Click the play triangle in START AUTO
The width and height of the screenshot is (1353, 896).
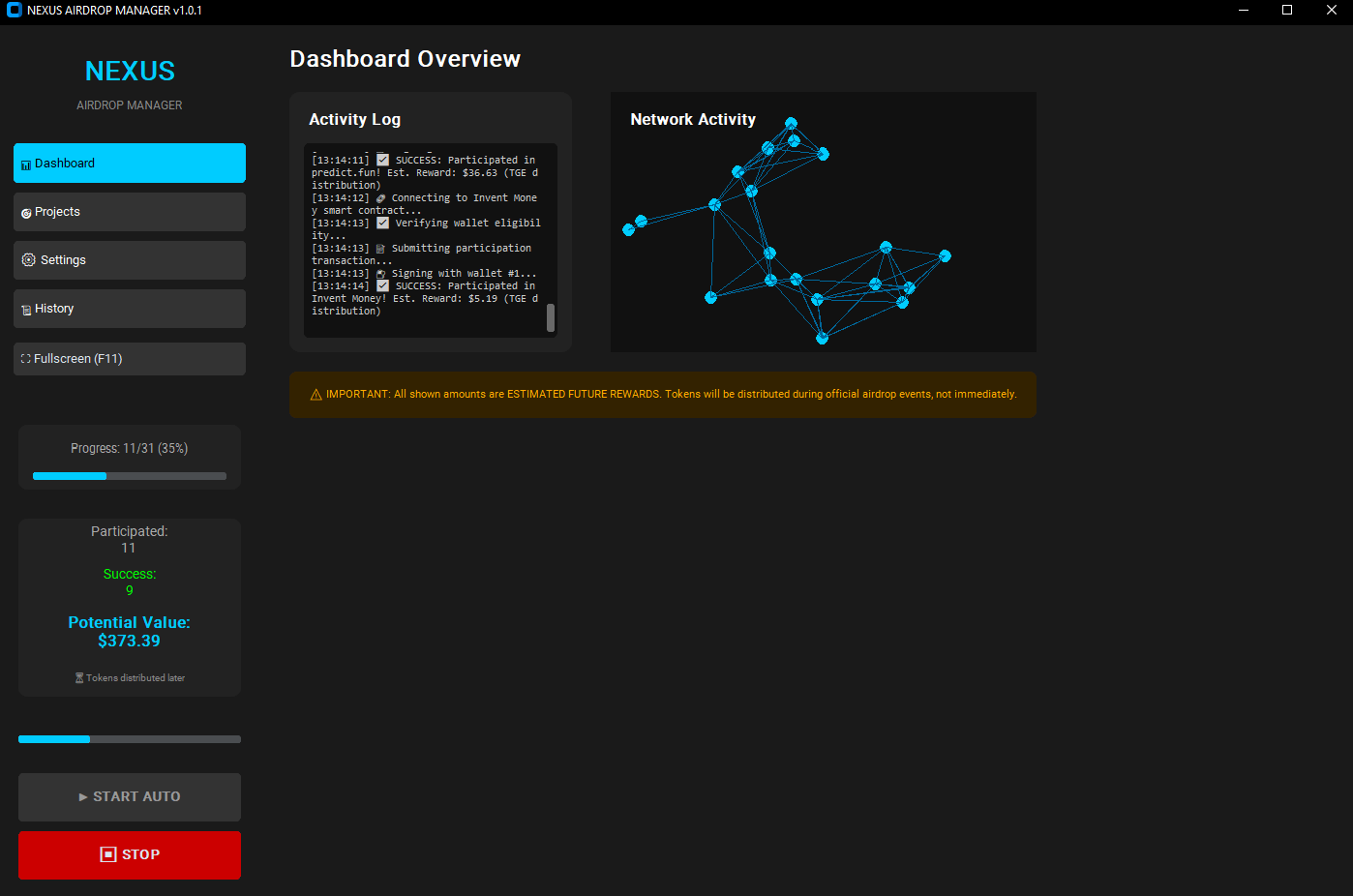83,797
